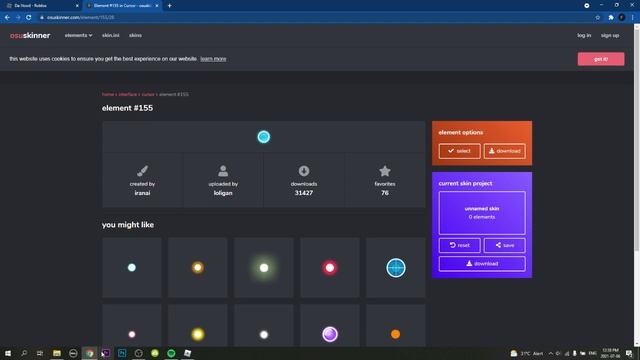This screenshot has width=640, height=360.
Task: Open the weather widget in taskbar
Action: click(x=527, y=353)
